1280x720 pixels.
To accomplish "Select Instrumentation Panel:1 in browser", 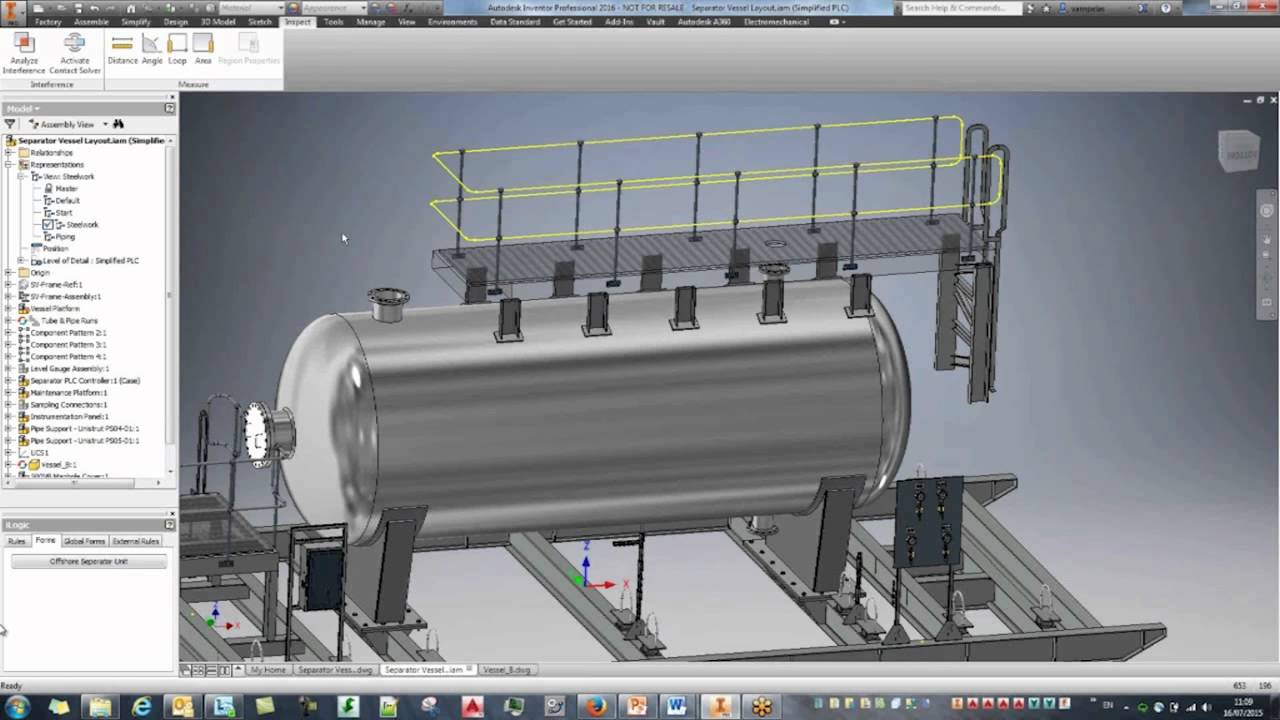I will pos(68,417).
